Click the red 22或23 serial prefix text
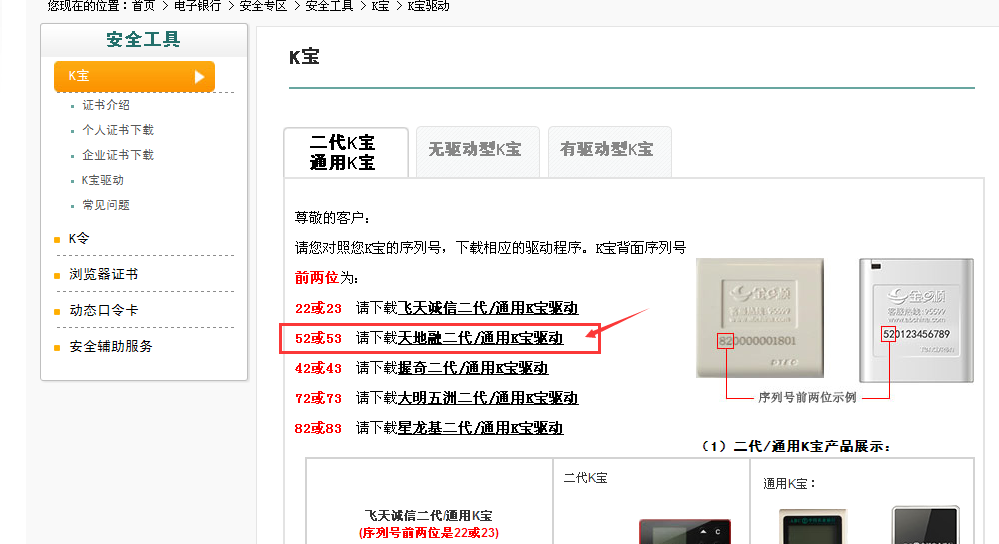The height and width of the screenshot is (544, 999). click(318, 308)
